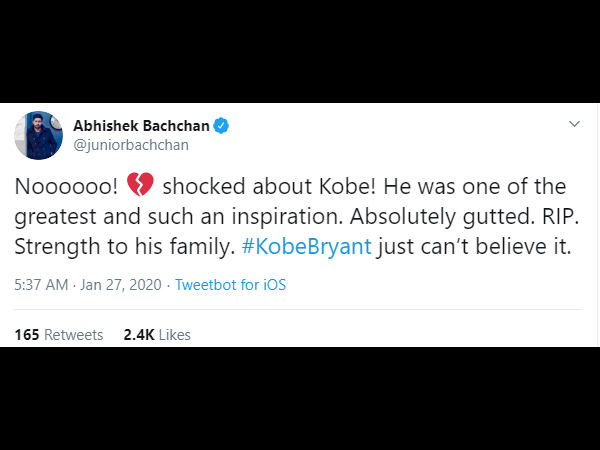Click the broken heart emoji
The image size is (600, 450).
click(x=140, y=184)
